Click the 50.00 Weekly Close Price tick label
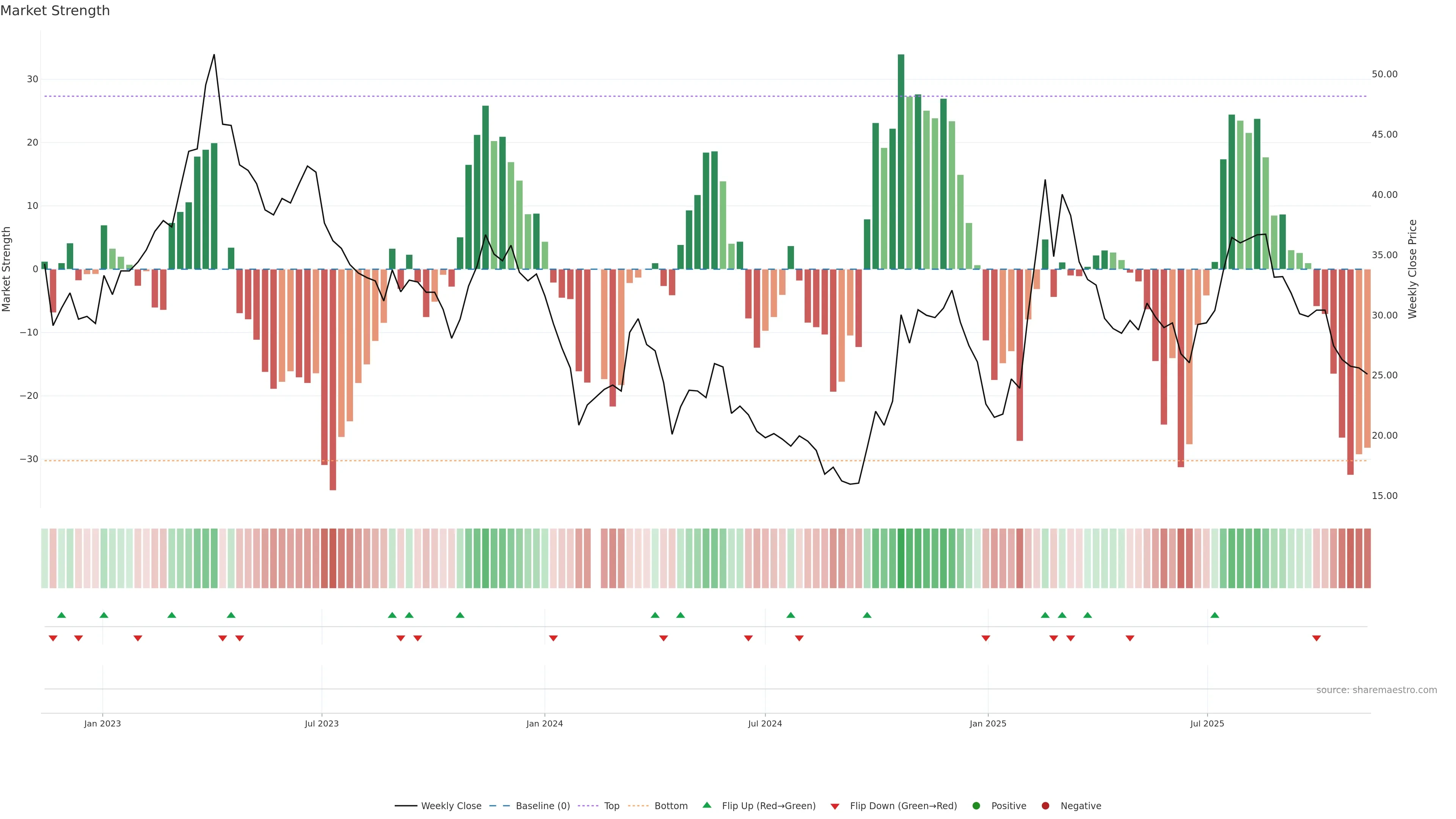The height and width of the screenshot is (819, 1456). 1384,74
